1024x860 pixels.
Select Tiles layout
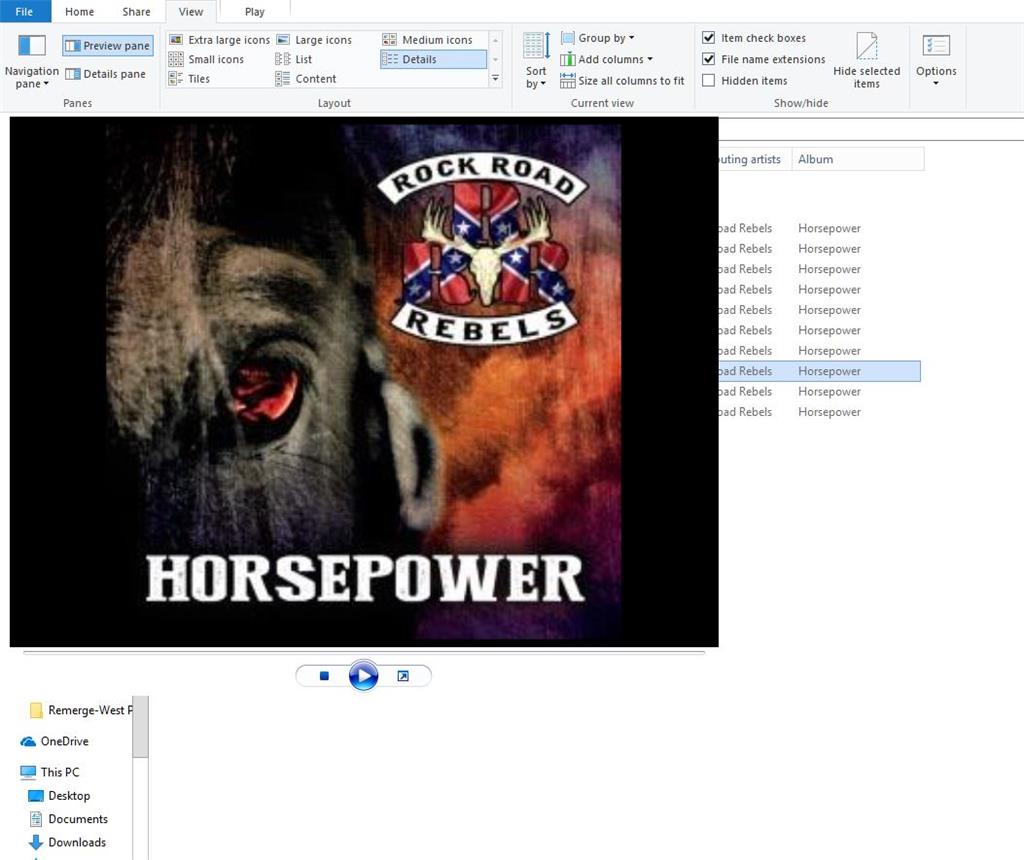tap(189, 79)
